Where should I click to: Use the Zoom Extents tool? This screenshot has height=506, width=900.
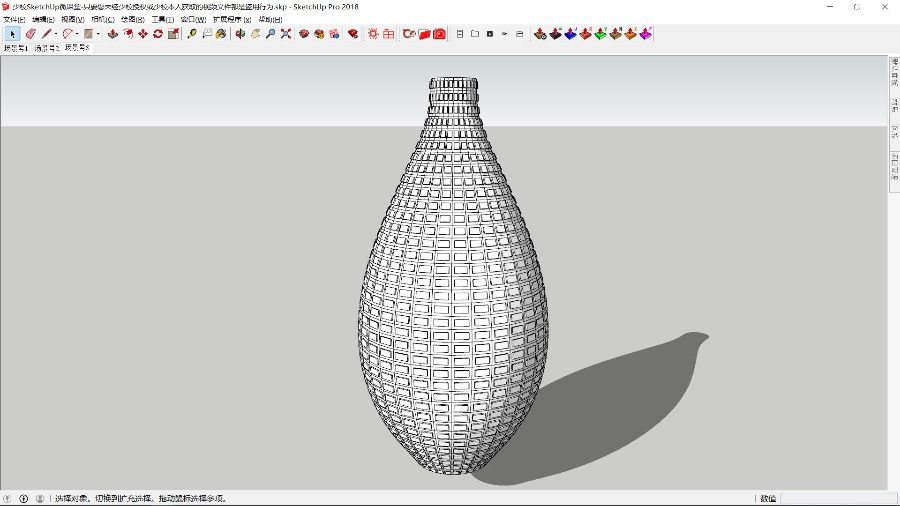(x=286, y=34)
